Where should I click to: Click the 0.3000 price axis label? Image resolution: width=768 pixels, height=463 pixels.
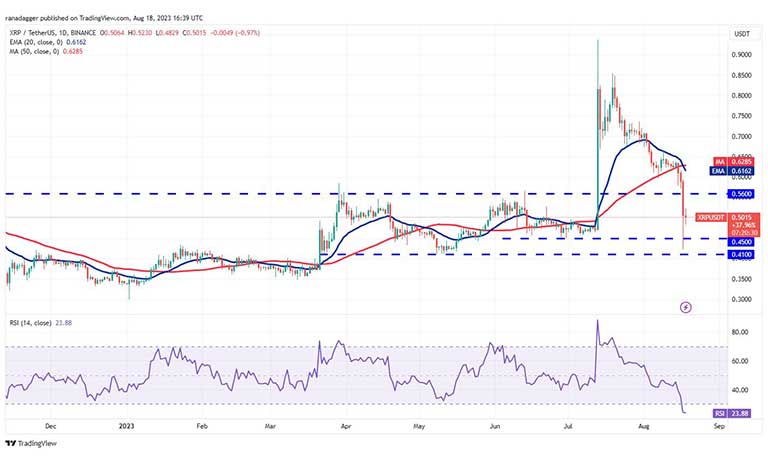coord(742,299)
